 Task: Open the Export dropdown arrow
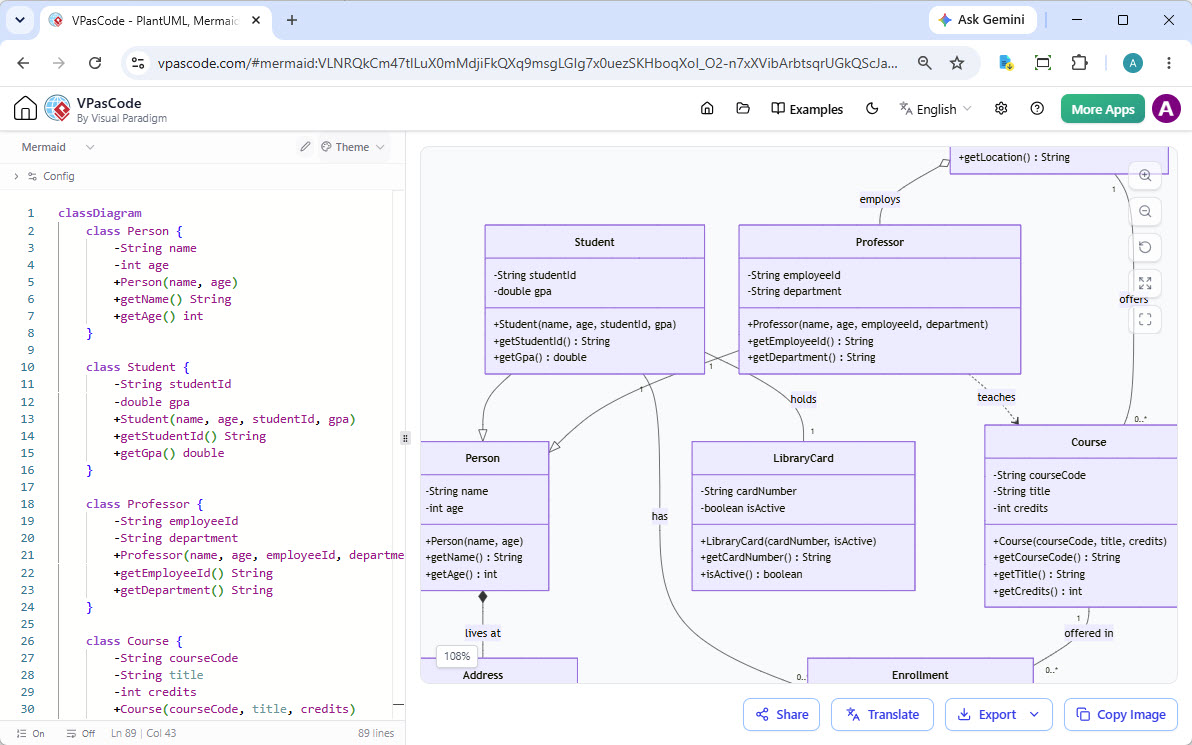(1034, 715)
